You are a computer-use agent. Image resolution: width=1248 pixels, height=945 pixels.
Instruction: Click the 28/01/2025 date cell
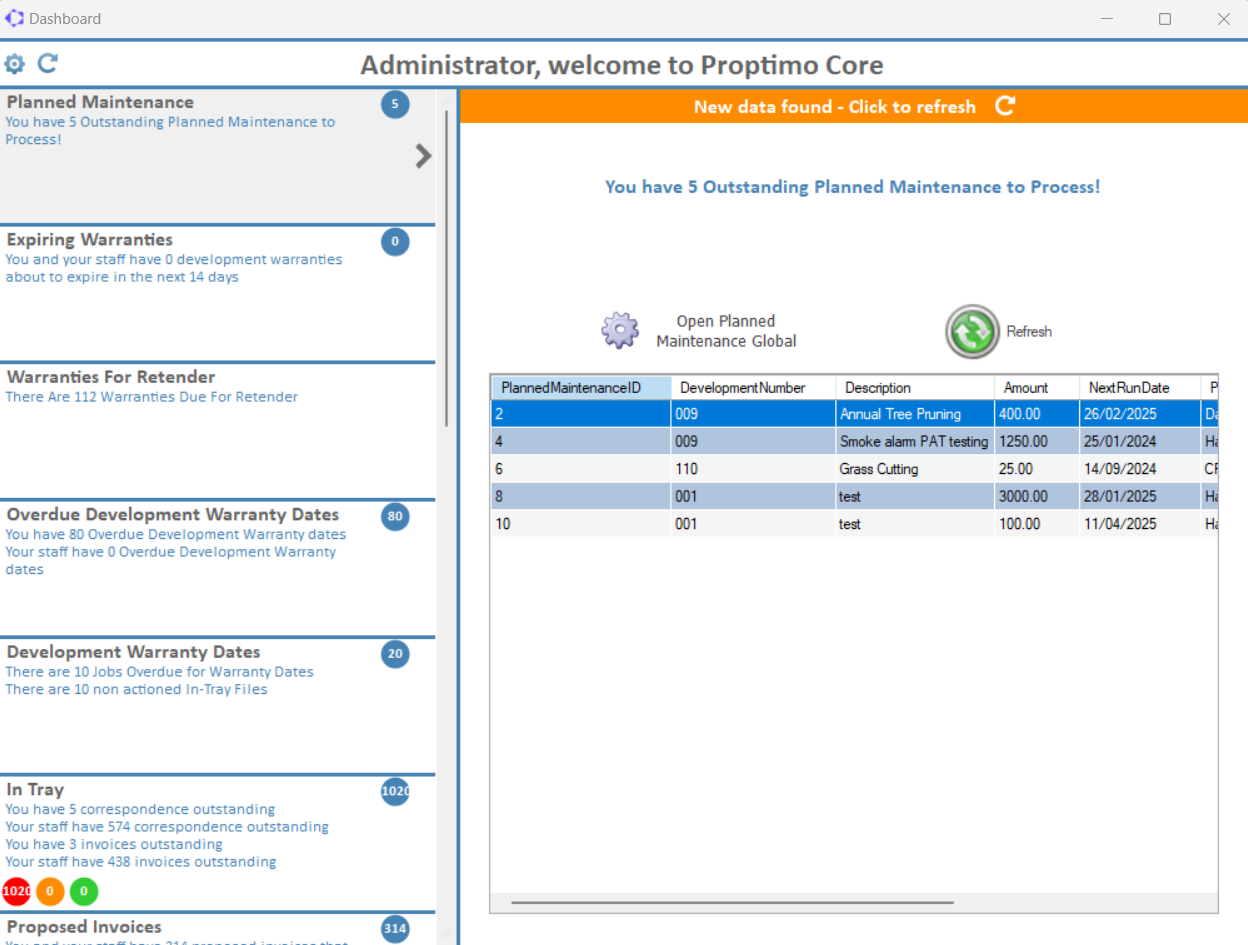pos(1140,496)
